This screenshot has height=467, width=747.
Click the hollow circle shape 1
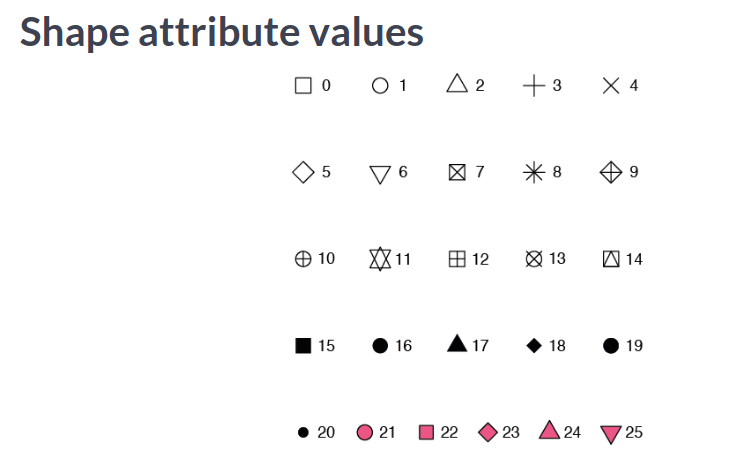coord(380,86)
